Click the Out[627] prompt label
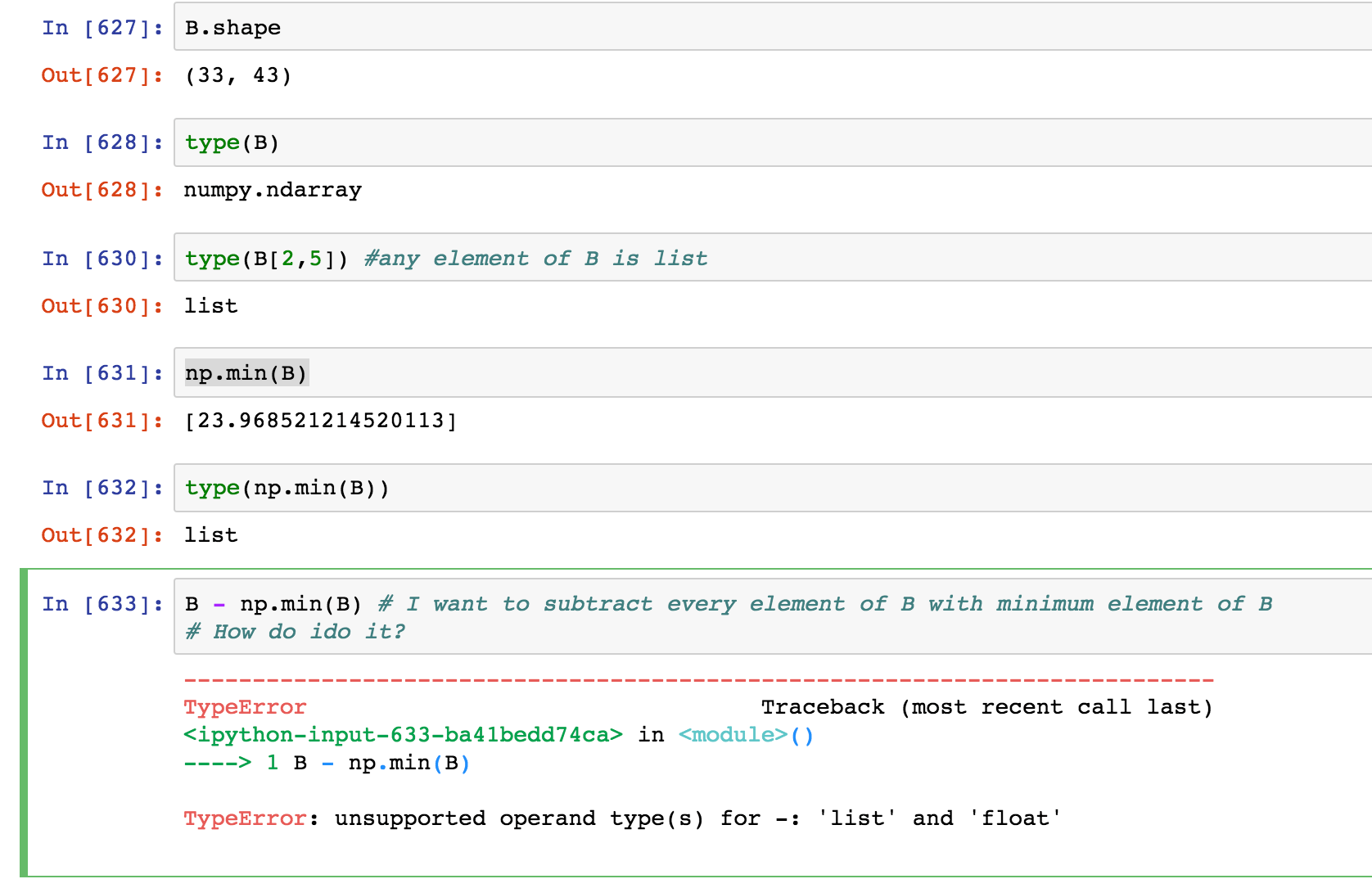This screenshot has height=879, width=1372. pyautogui.click(x=102, y=75)
